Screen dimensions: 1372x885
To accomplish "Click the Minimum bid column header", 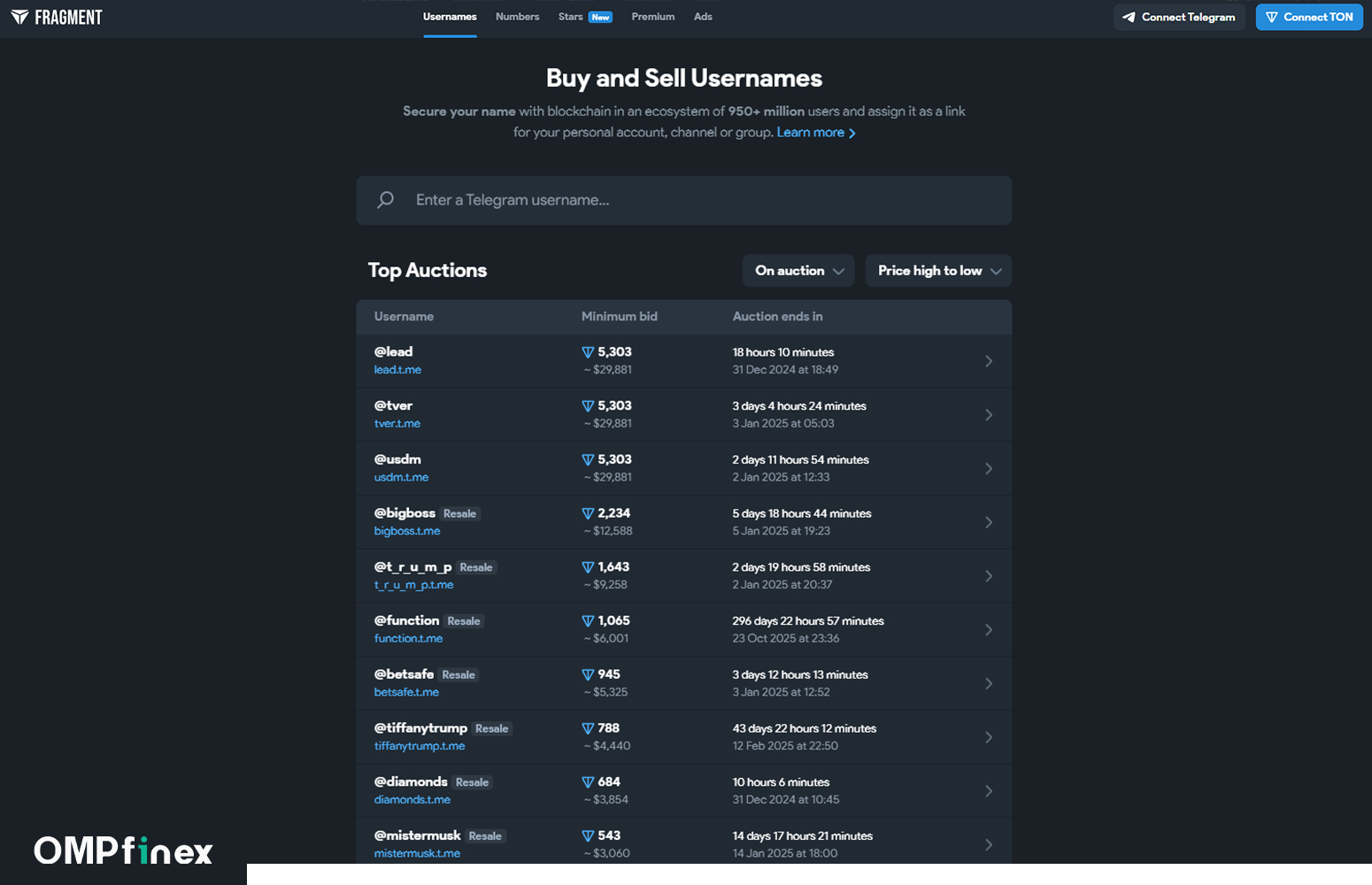I will coord(620,317).
